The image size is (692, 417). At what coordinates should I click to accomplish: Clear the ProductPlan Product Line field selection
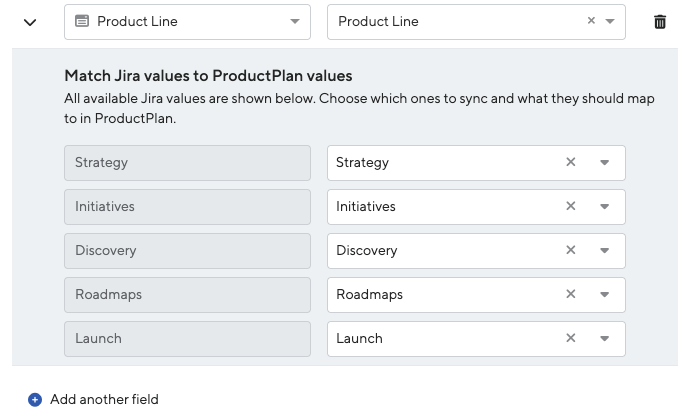click(x=591, y=20)
